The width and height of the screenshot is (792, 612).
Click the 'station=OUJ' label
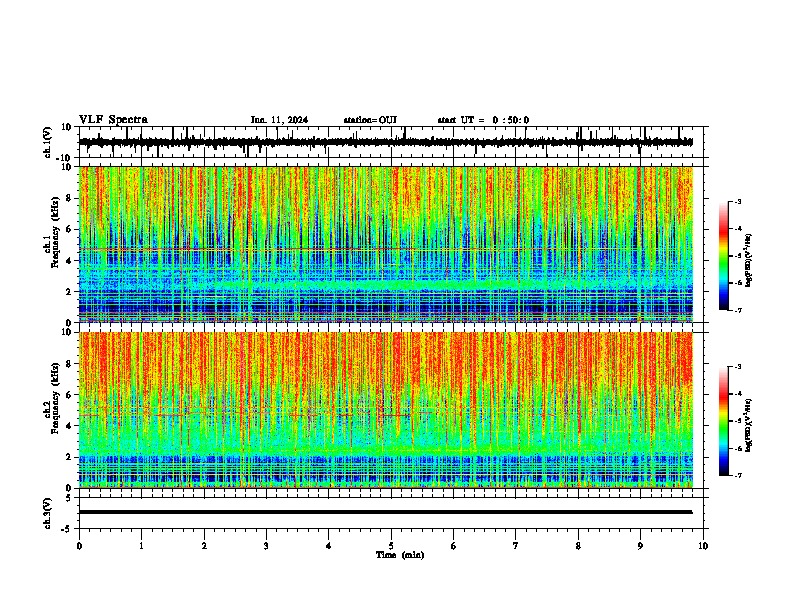370,120
